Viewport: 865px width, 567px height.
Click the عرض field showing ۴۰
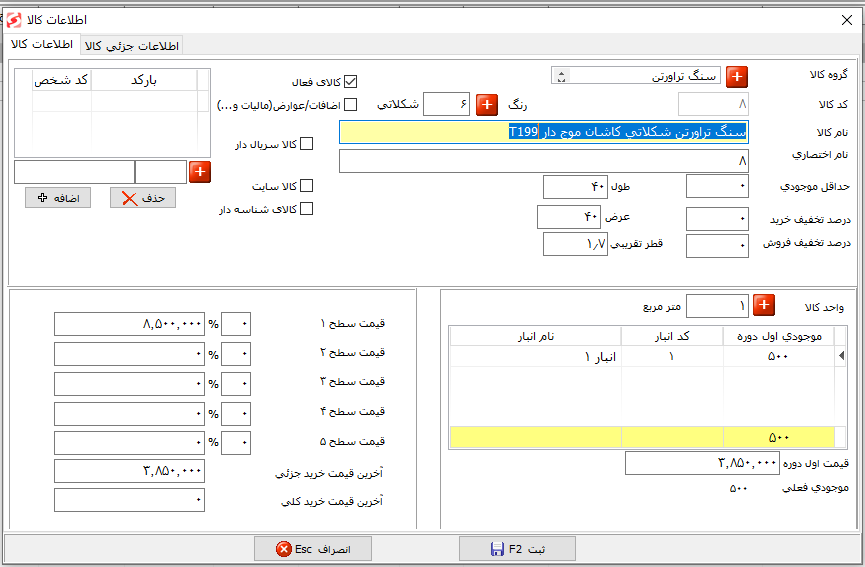(569, 217)
